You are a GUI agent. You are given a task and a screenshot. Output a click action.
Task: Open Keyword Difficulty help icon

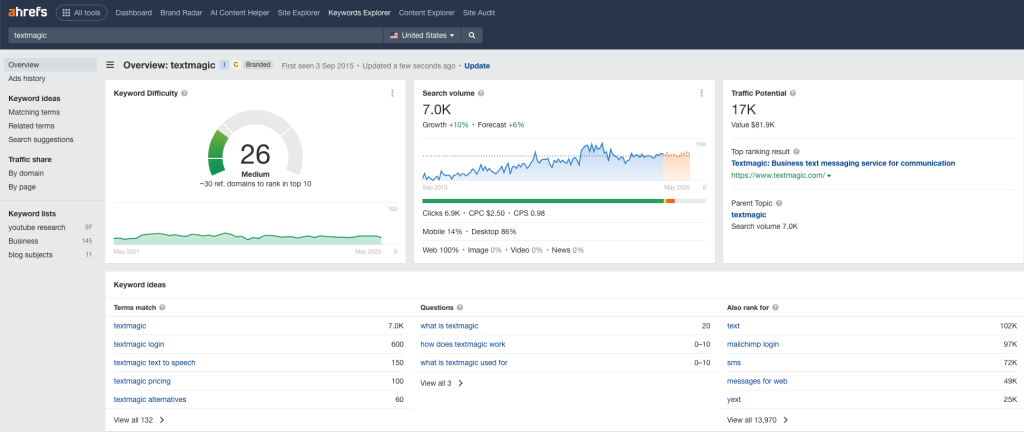click(185, 93)
